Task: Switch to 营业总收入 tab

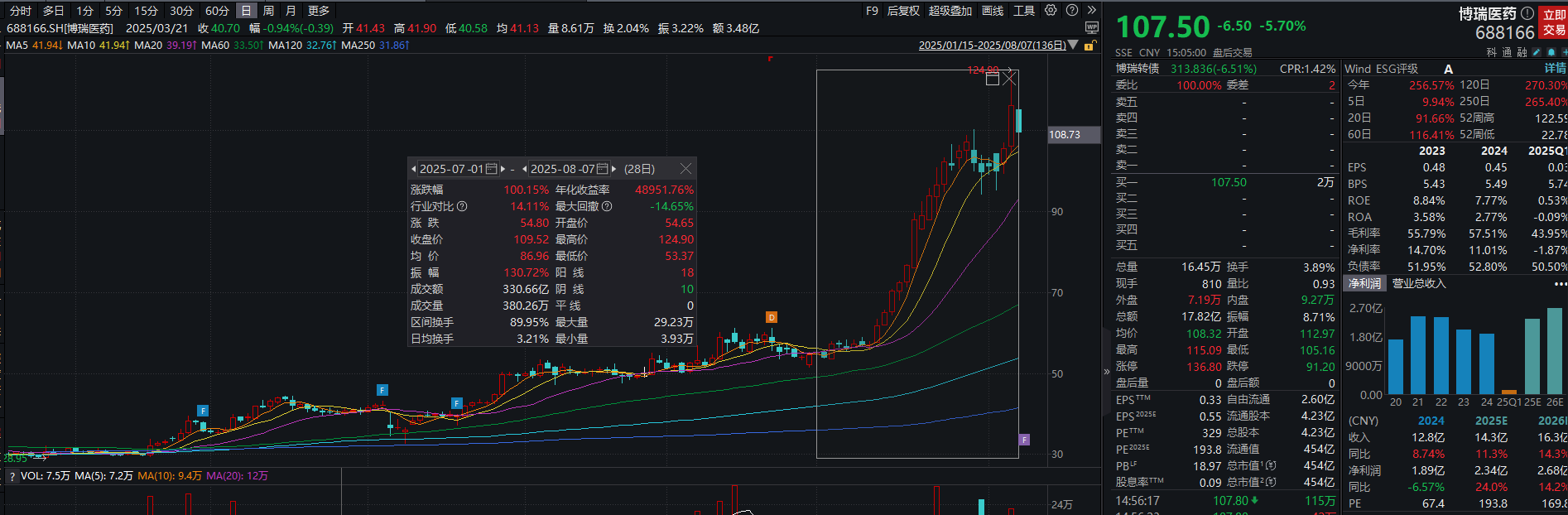Action: tap(1419, 283)
